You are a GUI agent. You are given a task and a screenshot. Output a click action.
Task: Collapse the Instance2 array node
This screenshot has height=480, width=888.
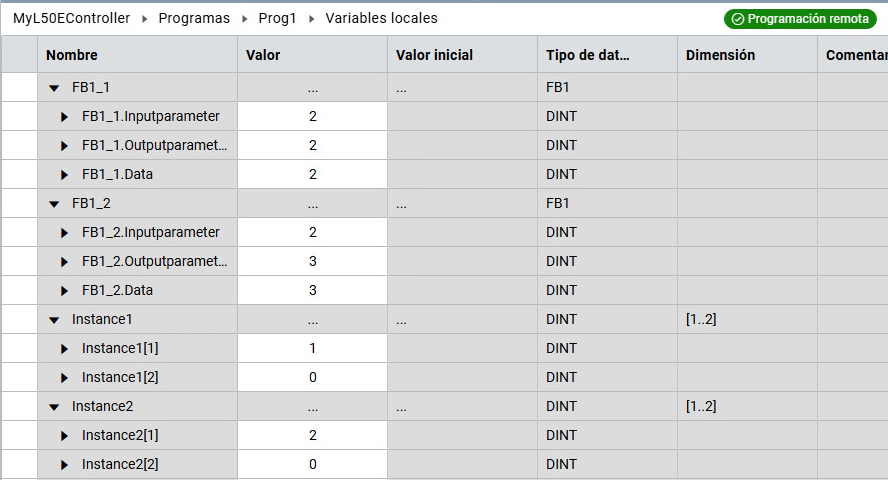pyautogui.click(x=54, y=407)
